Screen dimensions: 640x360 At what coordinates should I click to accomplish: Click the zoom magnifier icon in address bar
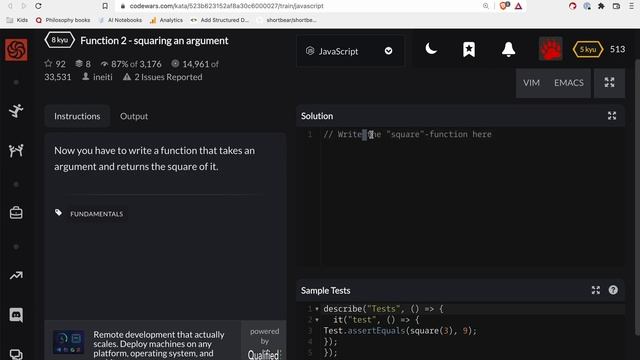486,6
